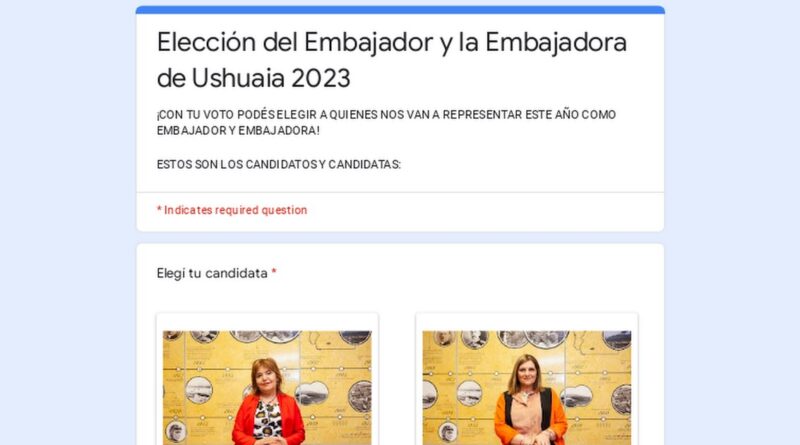Click the asterisk before "Indicates required question"

click(159, 210)
